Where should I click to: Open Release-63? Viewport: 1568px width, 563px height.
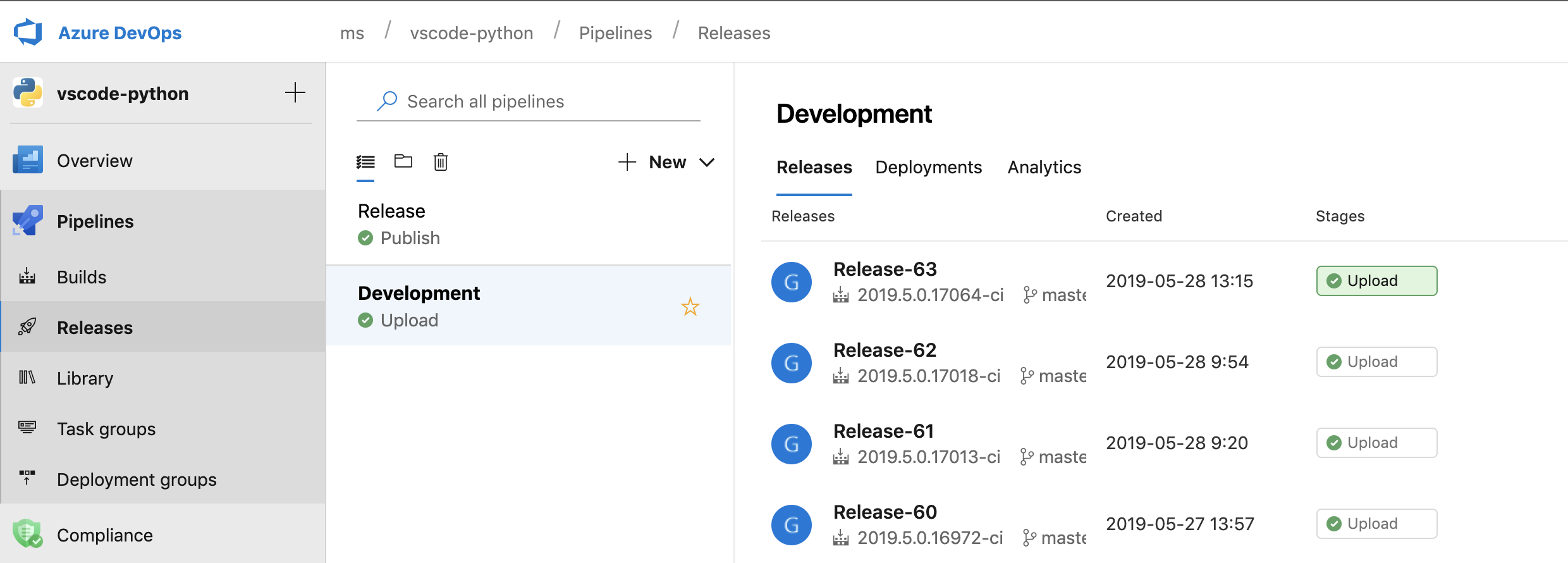pyautogui.click(x=885, y=269)
